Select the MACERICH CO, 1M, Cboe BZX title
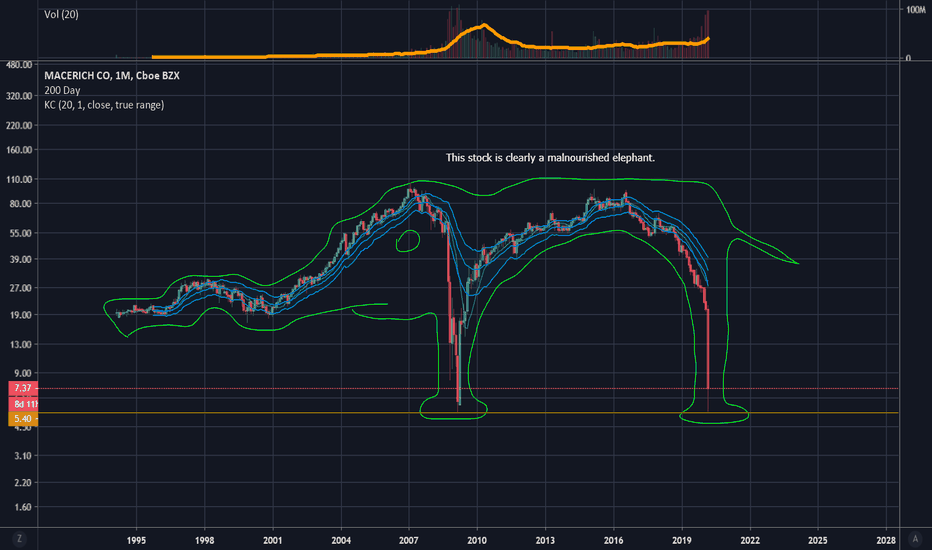Image resolution: width=932 pixels, height=550 pixels. (x=112, y=76)
